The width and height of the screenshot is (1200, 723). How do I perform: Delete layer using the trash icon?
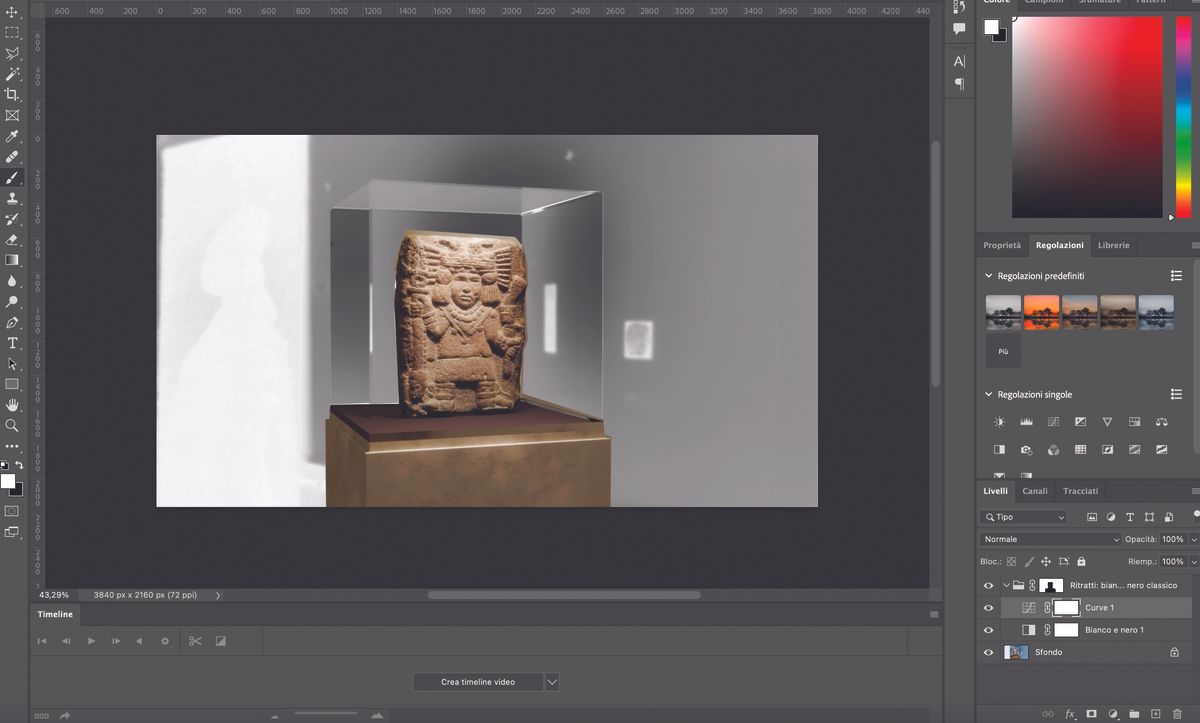click(x=1177, y=714)
